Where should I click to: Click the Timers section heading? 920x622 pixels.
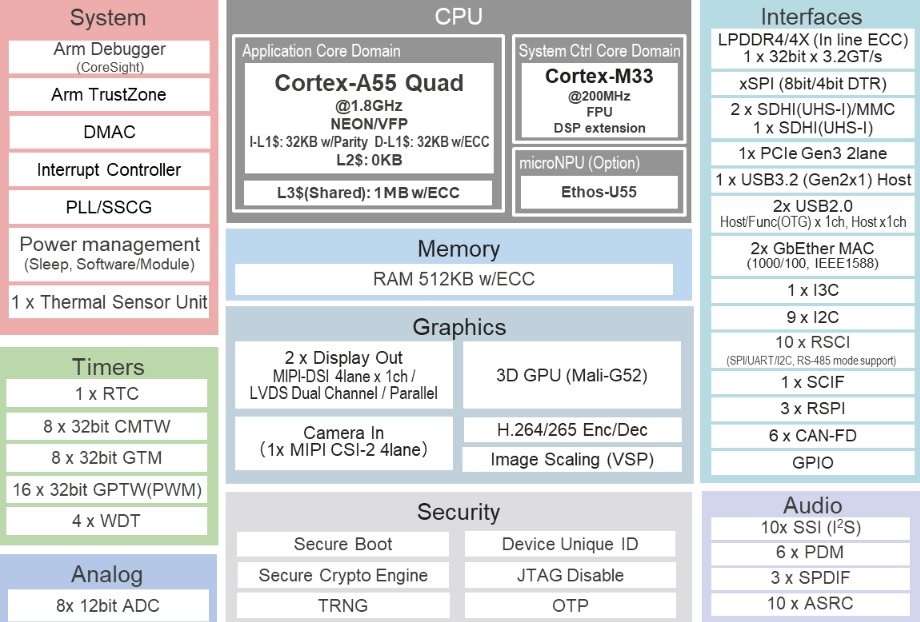108,367
